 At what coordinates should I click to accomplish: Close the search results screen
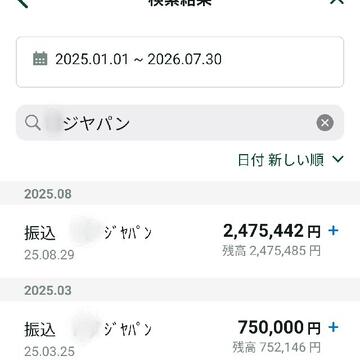pos(336,2)
